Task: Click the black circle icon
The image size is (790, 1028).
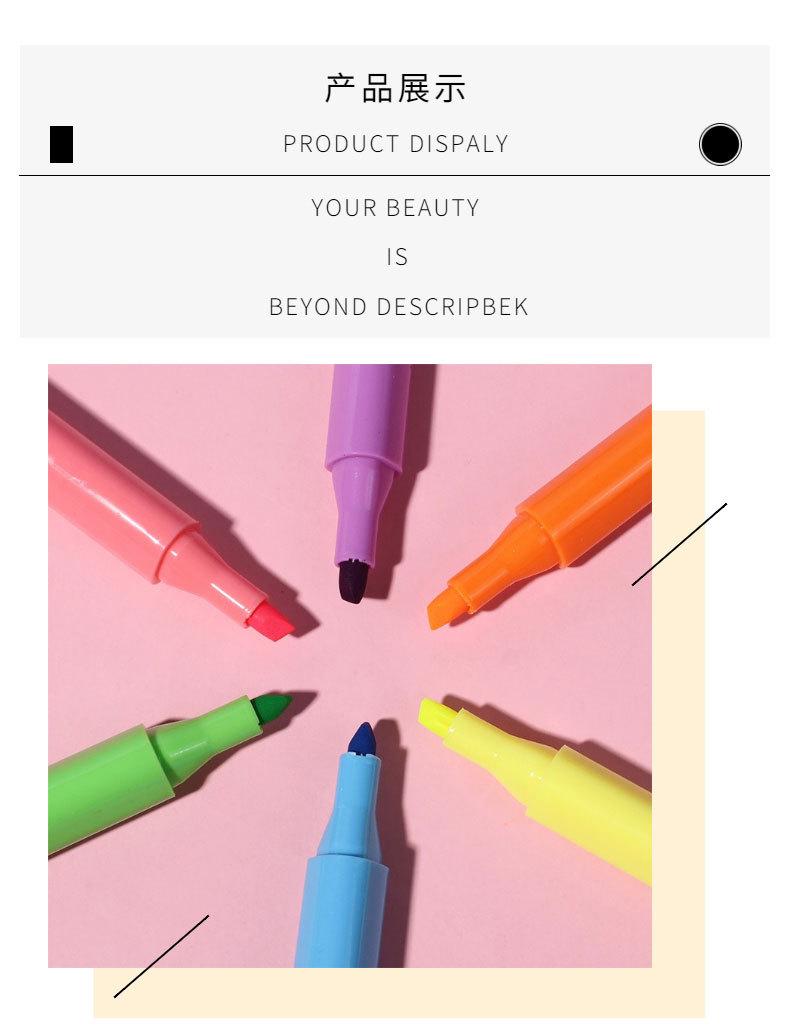Action: [720, 144]
